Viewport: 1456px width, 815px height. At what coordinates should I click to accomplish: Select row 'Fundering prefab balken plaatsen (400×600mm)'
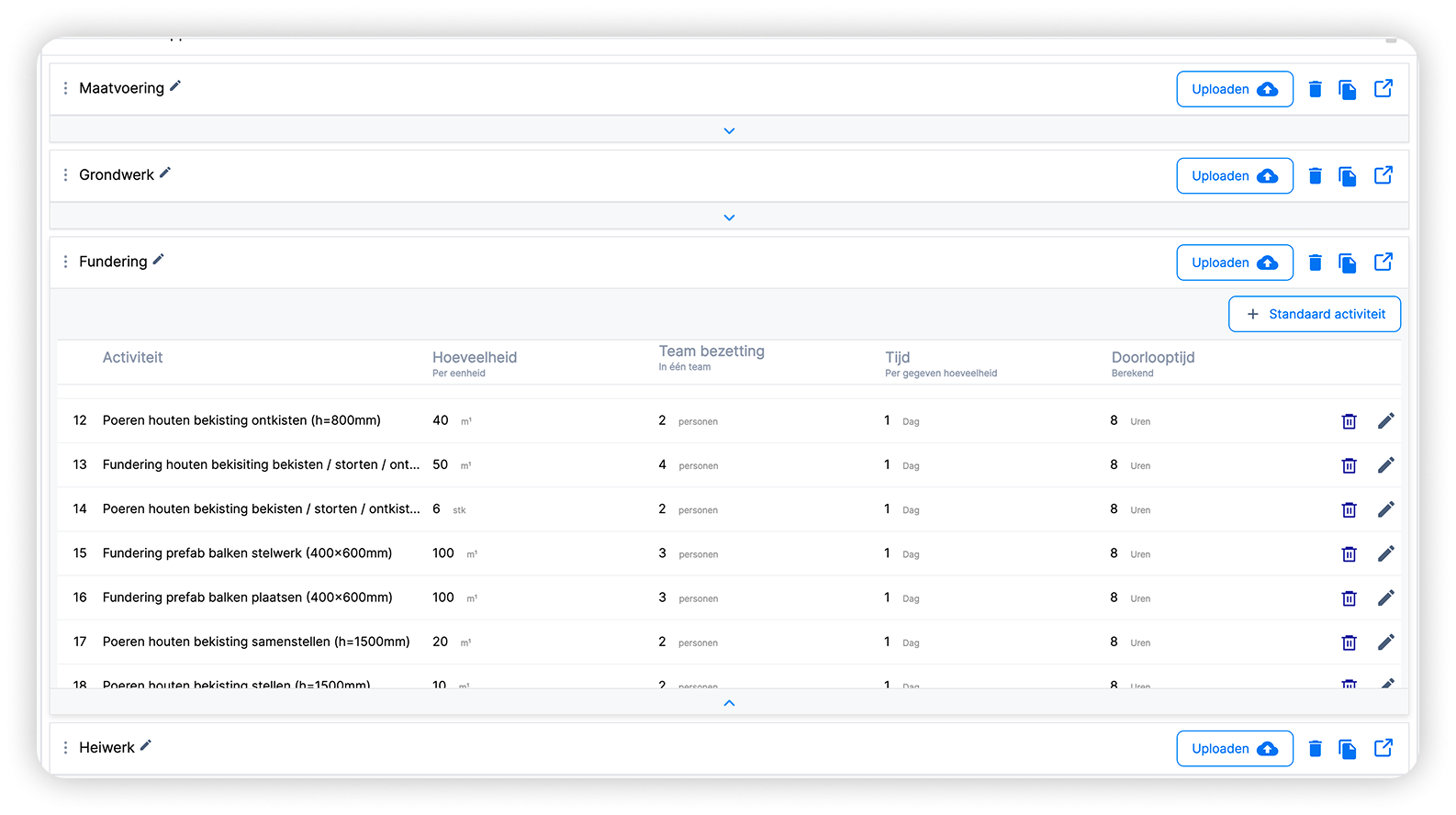[x=729, y=597]
